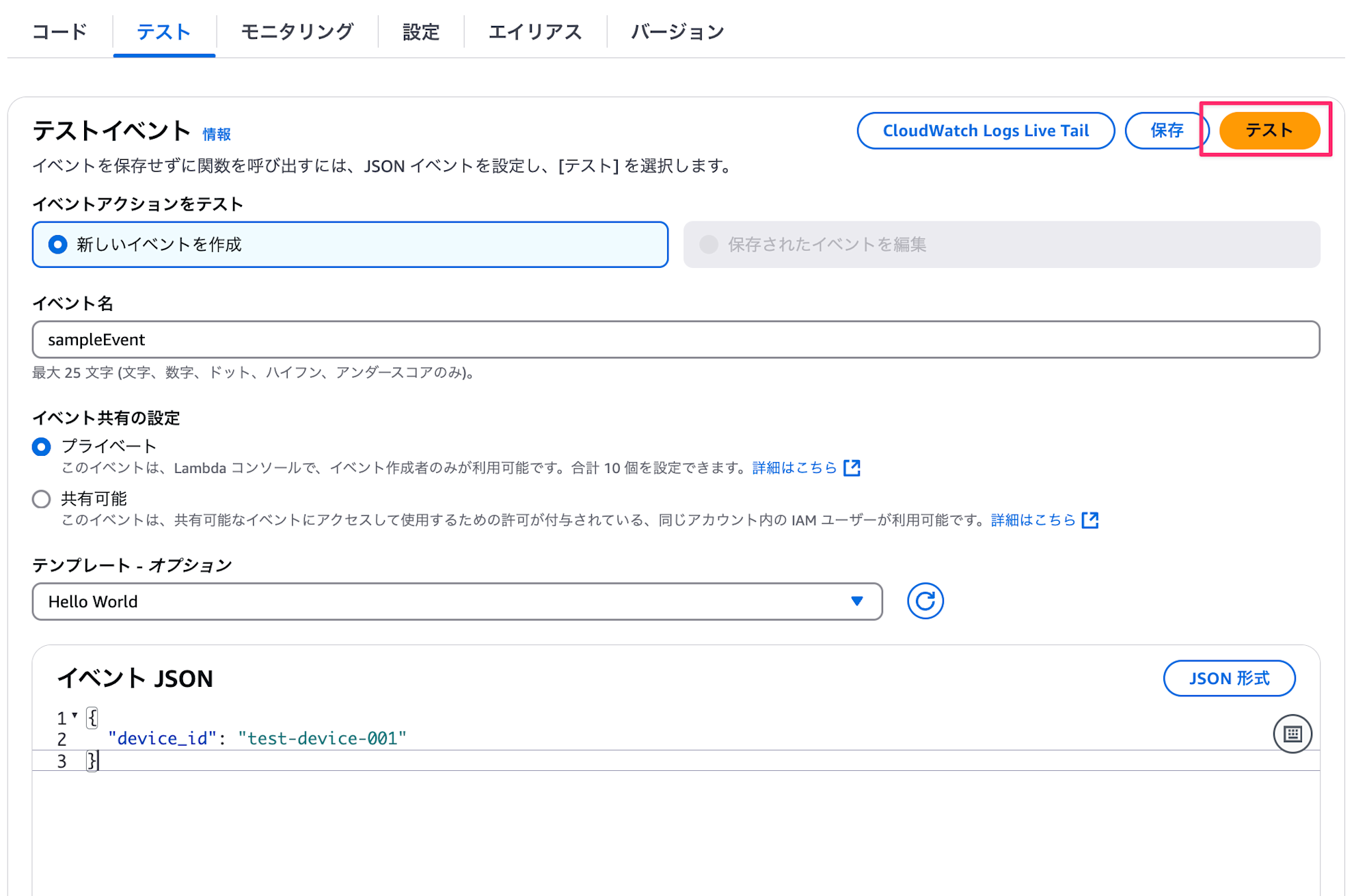The width and height of the screenshot is (1367, 896).
Task: Go to the エイリアス tab
Action: pos(535,31)
